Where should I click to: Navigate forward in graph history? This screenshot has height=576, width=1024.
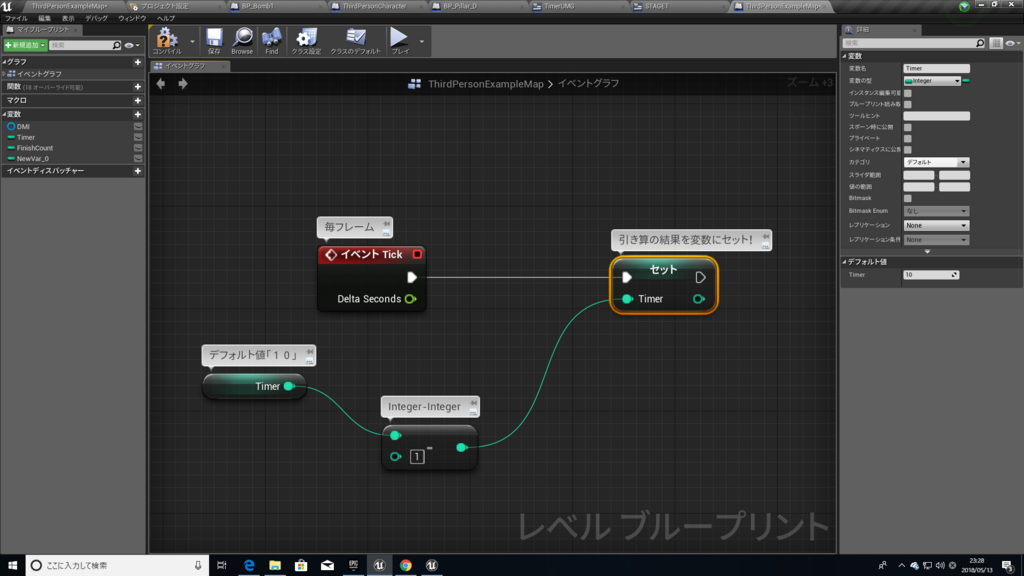[183, 84]
